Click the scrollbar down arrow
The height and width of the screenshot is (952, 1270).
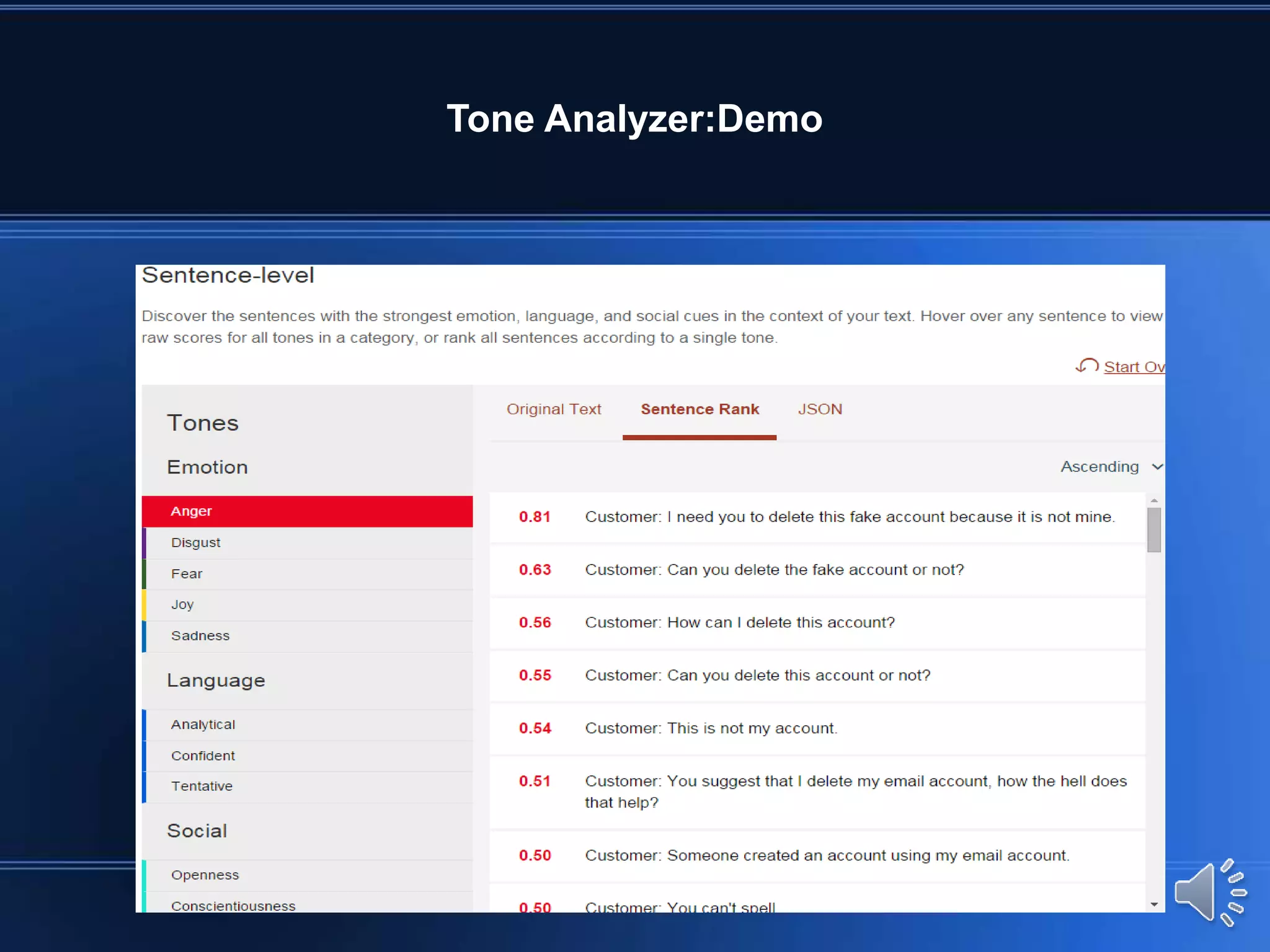[1154, 904]
